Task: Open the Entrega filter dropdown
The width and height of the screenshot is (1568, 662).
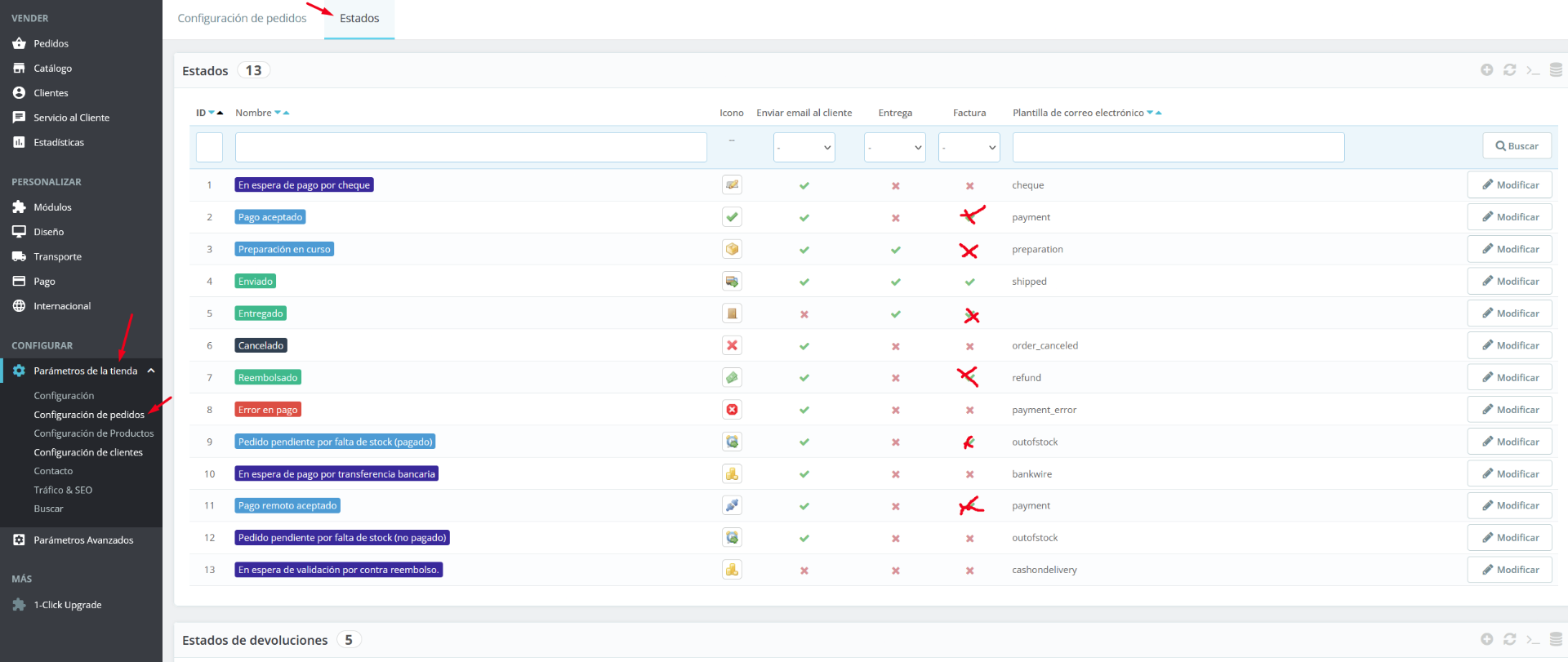Action: (894, 148)
